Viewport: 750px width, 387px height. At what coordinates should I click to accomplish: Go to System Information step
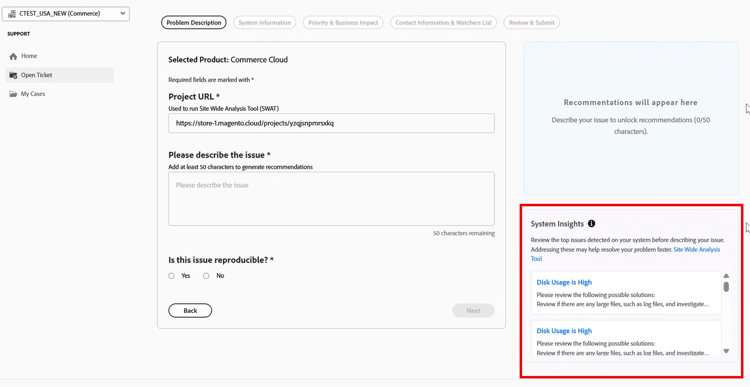tap(265, 22)
